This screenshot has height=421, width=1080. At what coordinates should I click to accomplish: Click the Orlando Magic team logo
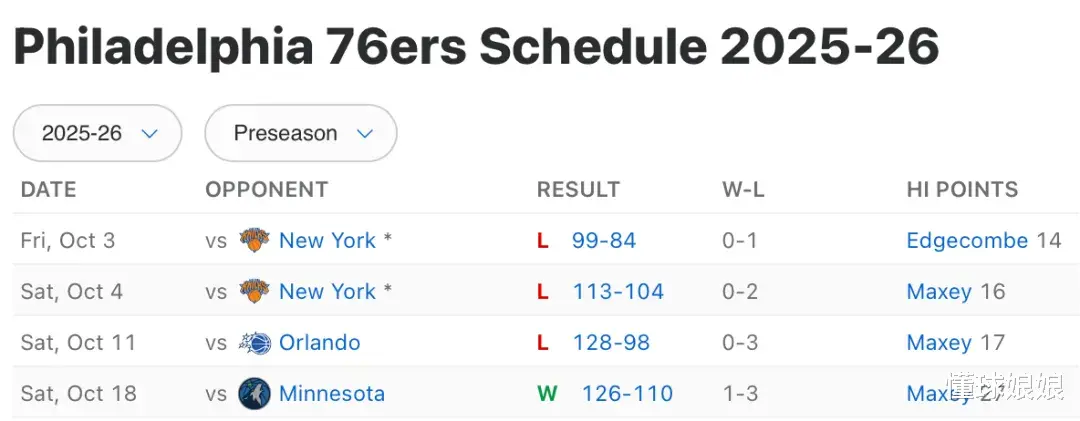[254, 342]
